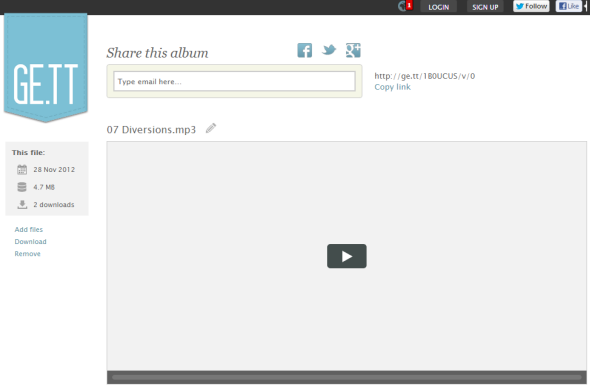Click the file size icon beside 4.7 MB

(x=22, y=187)
